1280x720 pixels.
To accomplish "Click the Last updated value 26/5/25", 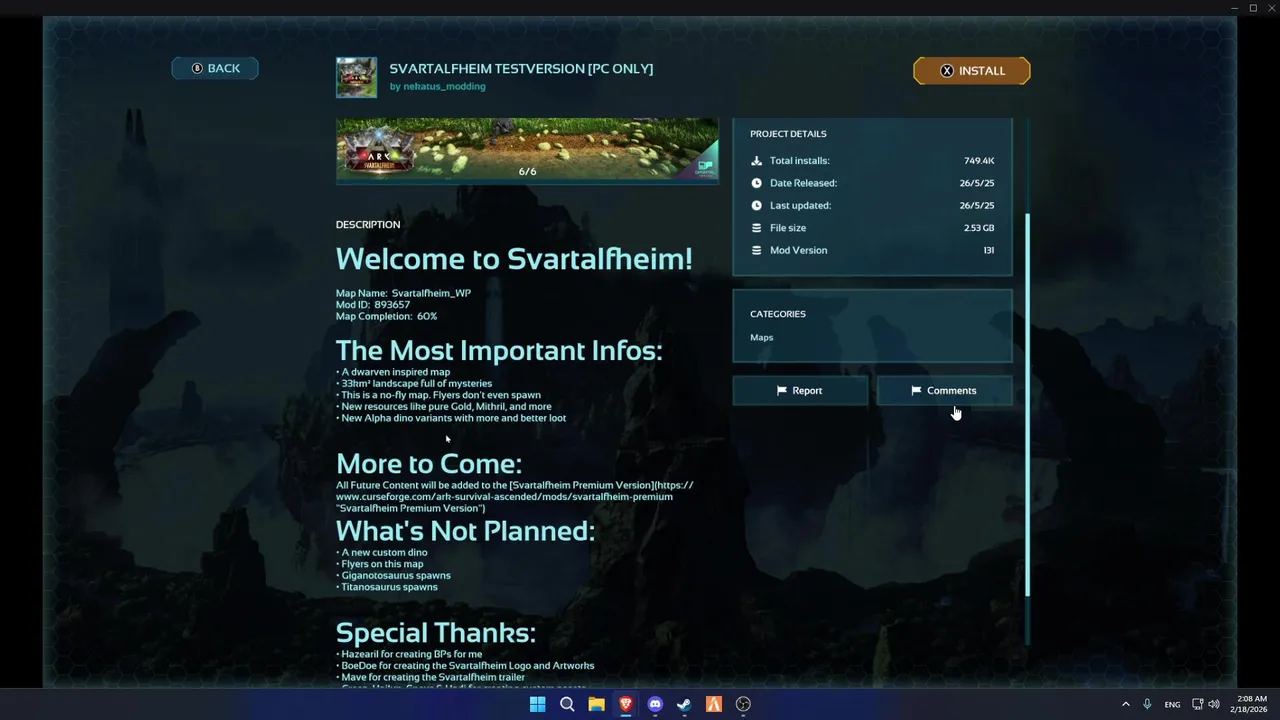I will click(x=977, y=206).
